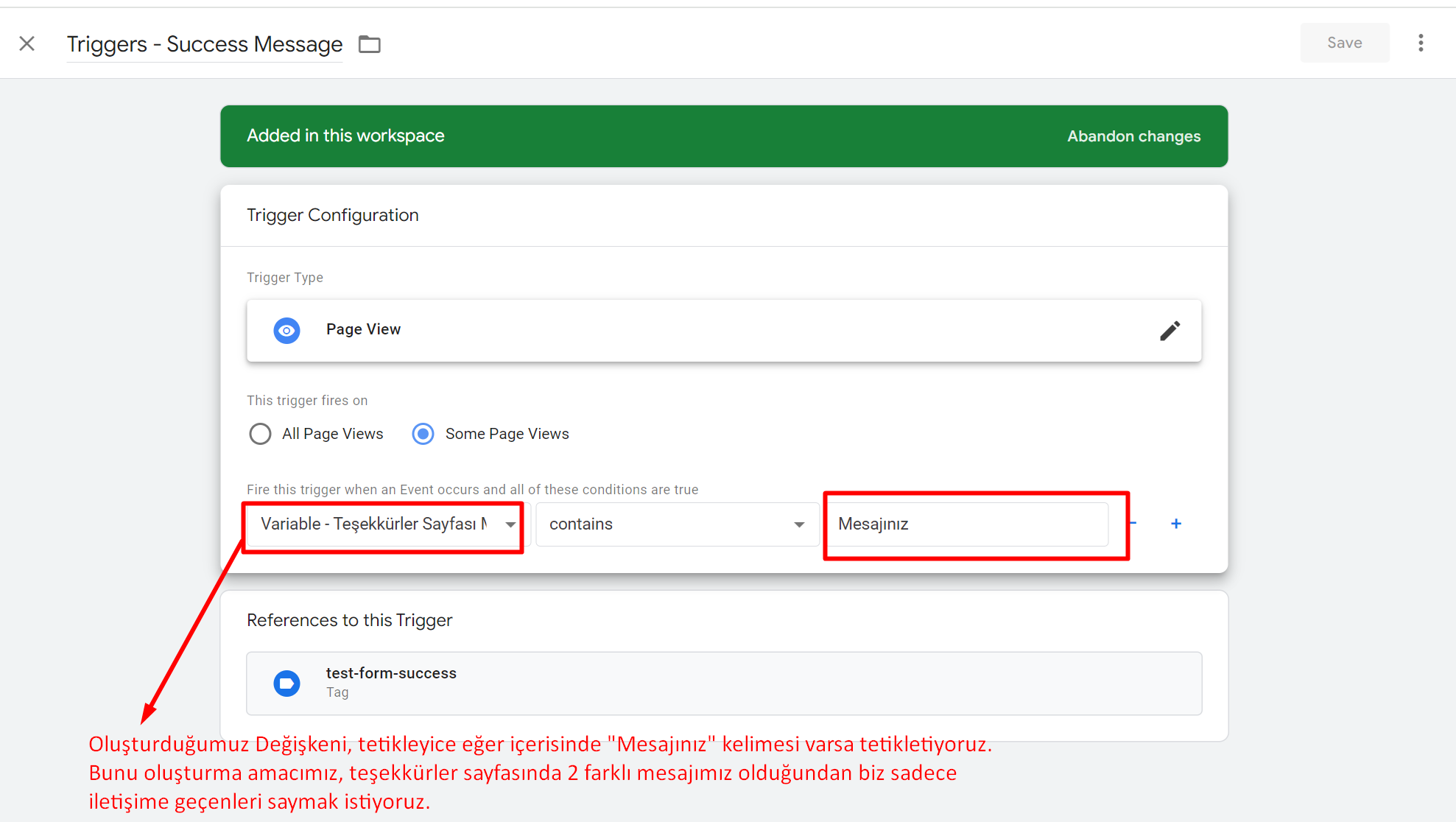Click the Trigger Configuration heading
The image size is (1456, 822).
click(x=333, y=215)
